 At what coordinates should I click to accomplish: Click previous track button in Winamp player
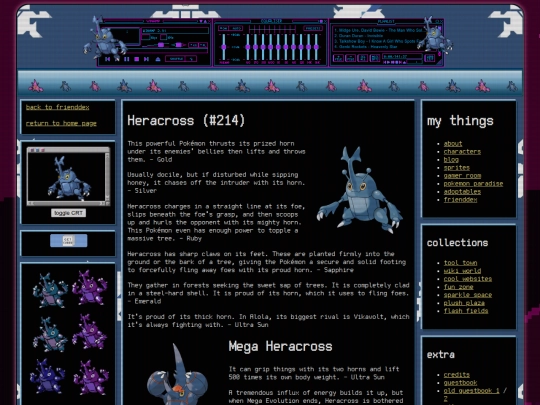(107, 59)
